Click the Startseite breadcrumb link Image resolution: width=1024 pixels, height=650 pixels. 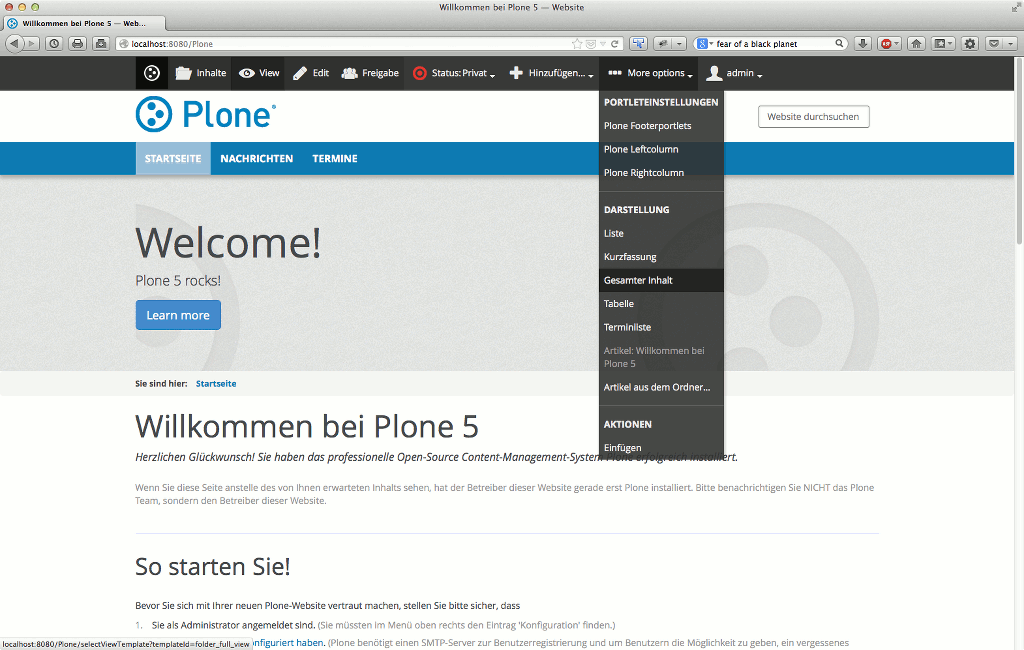[216, 383]
